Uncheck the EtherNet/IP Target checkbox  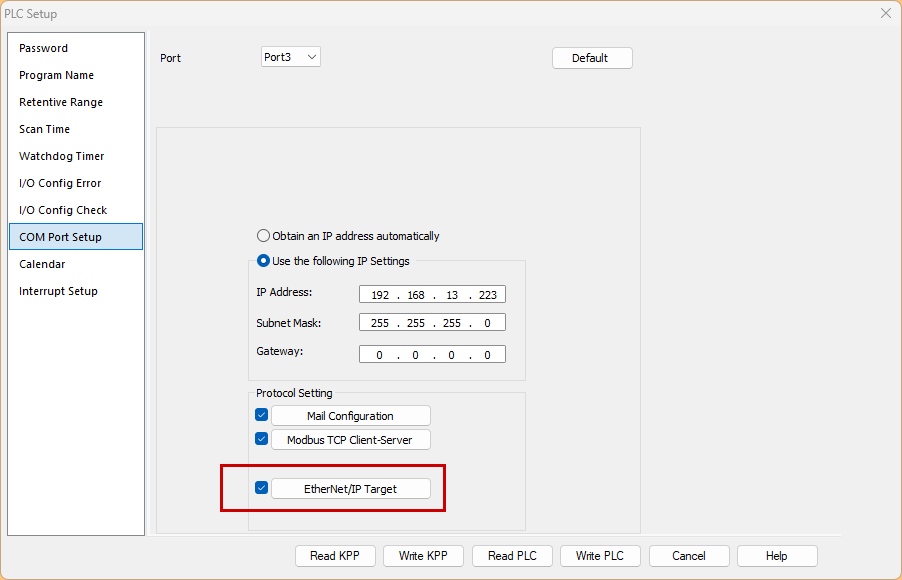tap(261, 488)
